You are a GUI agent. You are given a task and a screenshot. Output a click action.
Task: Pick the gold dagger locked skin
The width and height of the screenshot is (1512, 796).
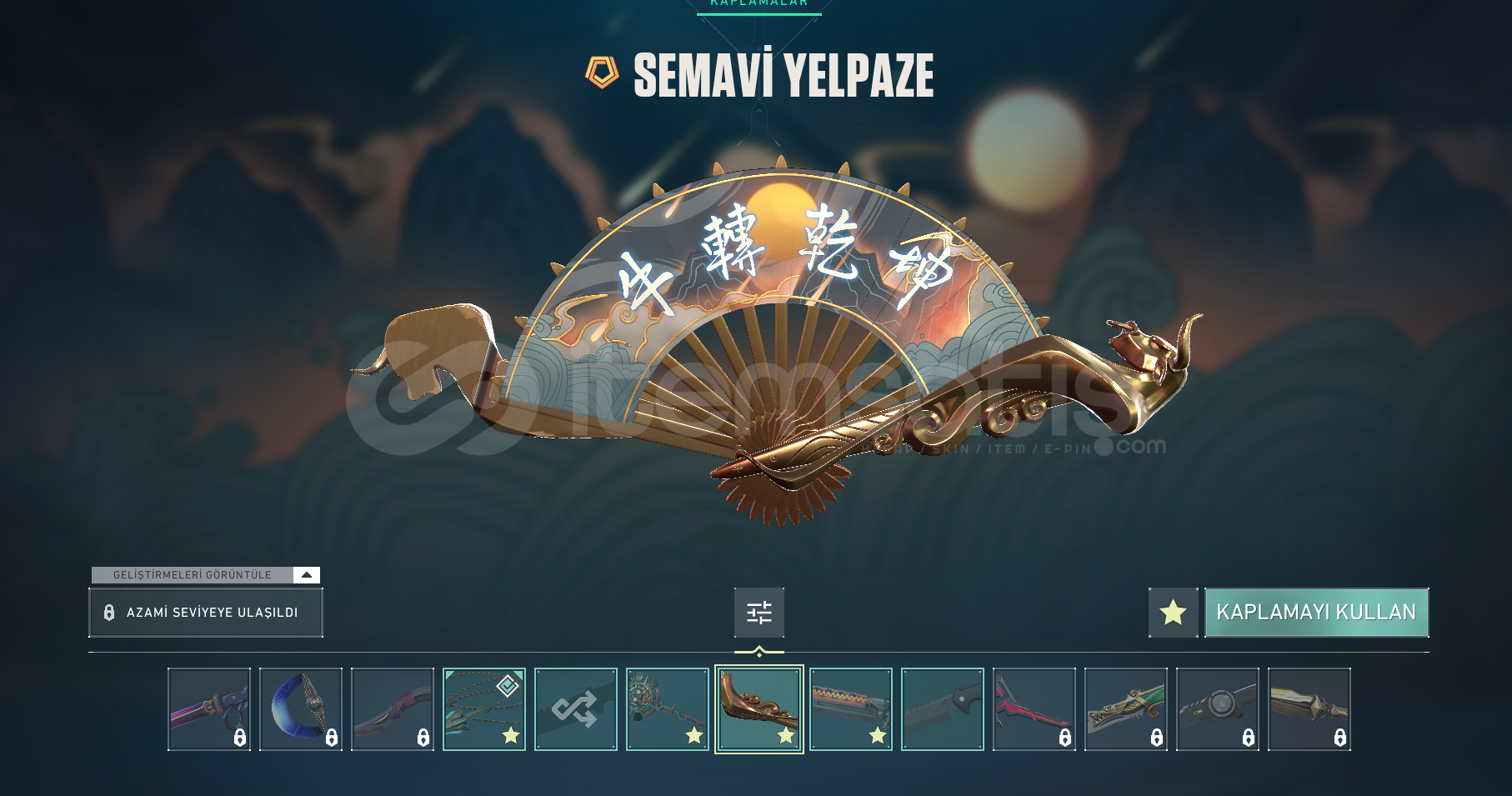[1309, 709]
